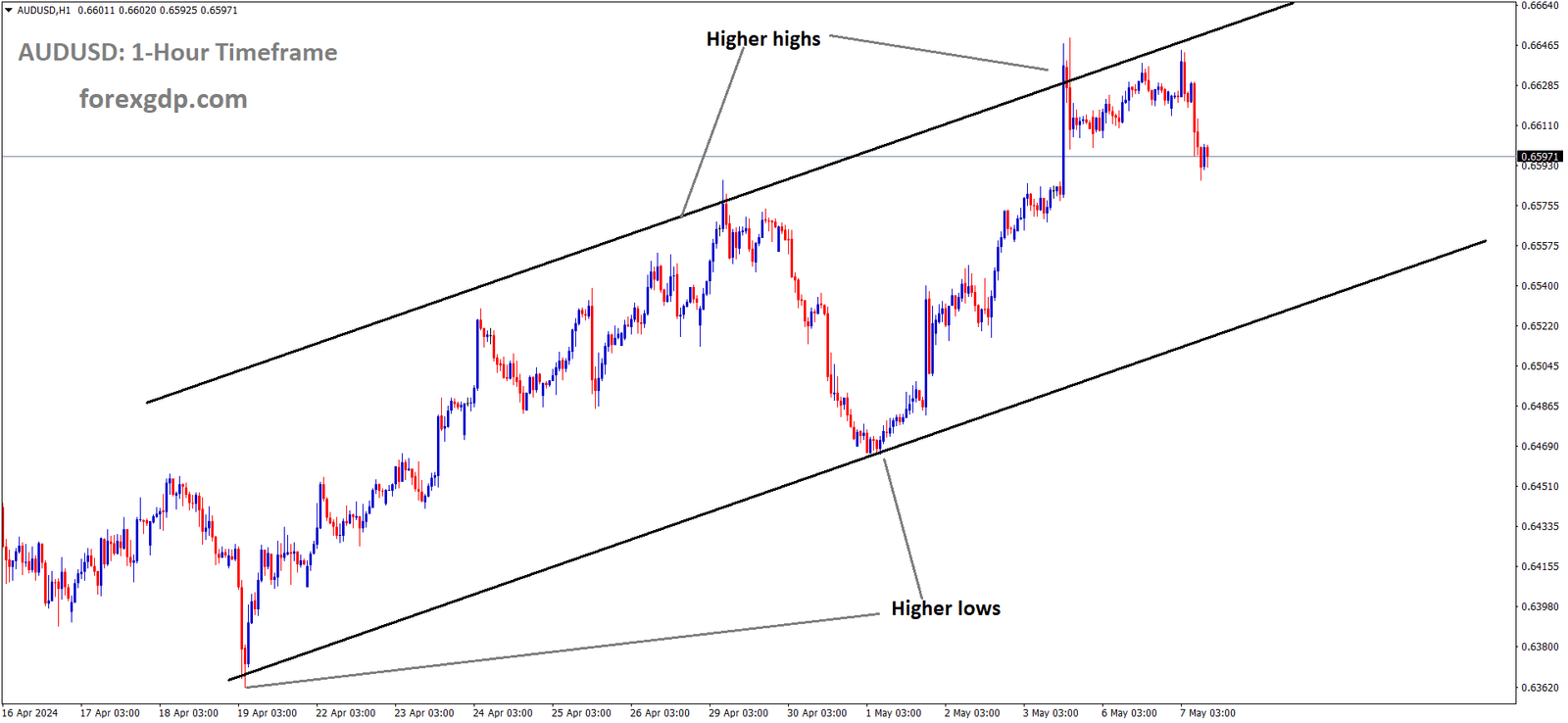The height and width of the screenshot is (723, 1568).
Task: Click price level 0.65220 on axis
Action: [x=1540, y=326]
